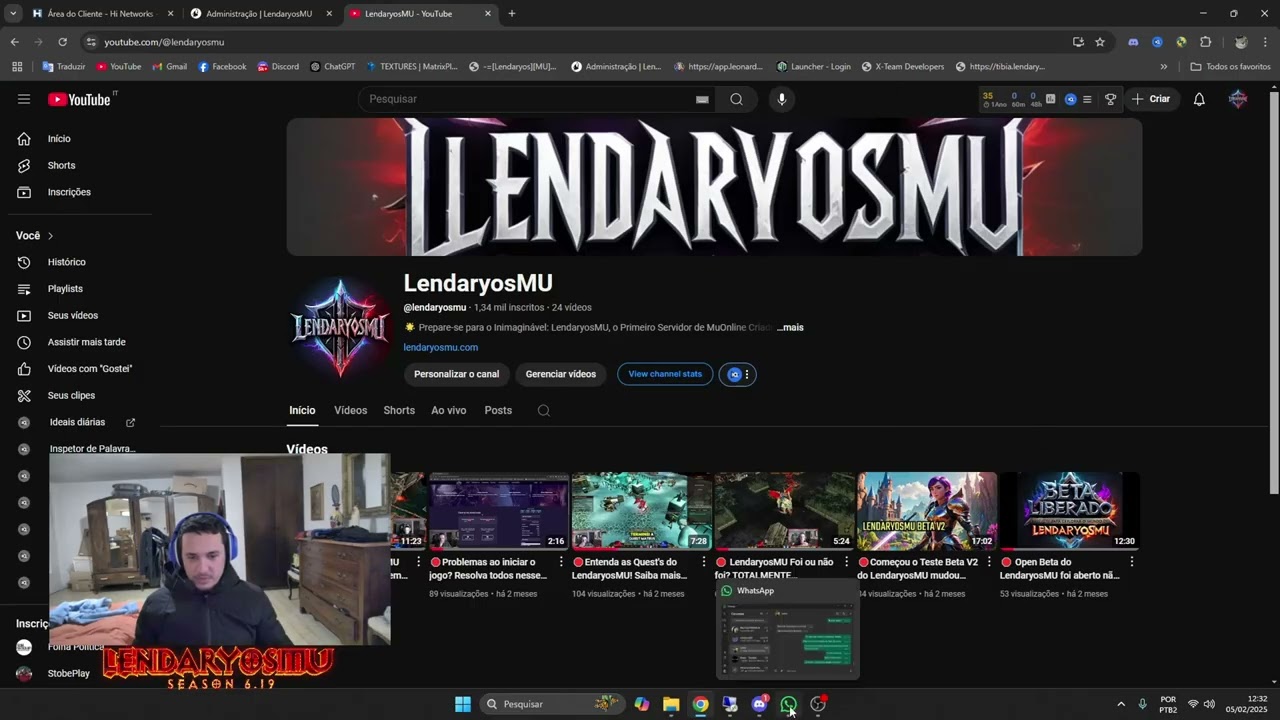
Task: Click the YouTube search input field
Action: [530, 99]
